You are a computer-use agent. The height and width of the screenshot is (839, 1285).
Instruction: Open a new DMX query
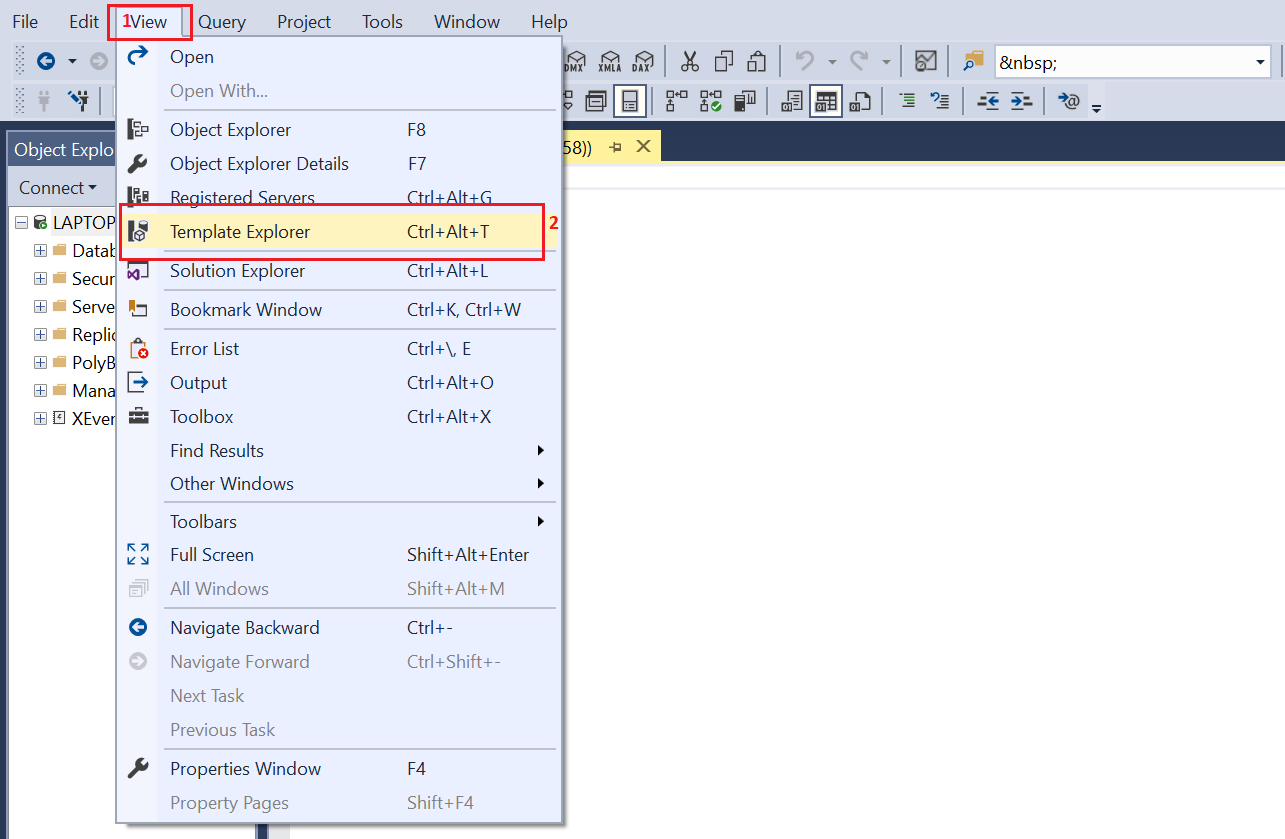[x=574, y=61]
